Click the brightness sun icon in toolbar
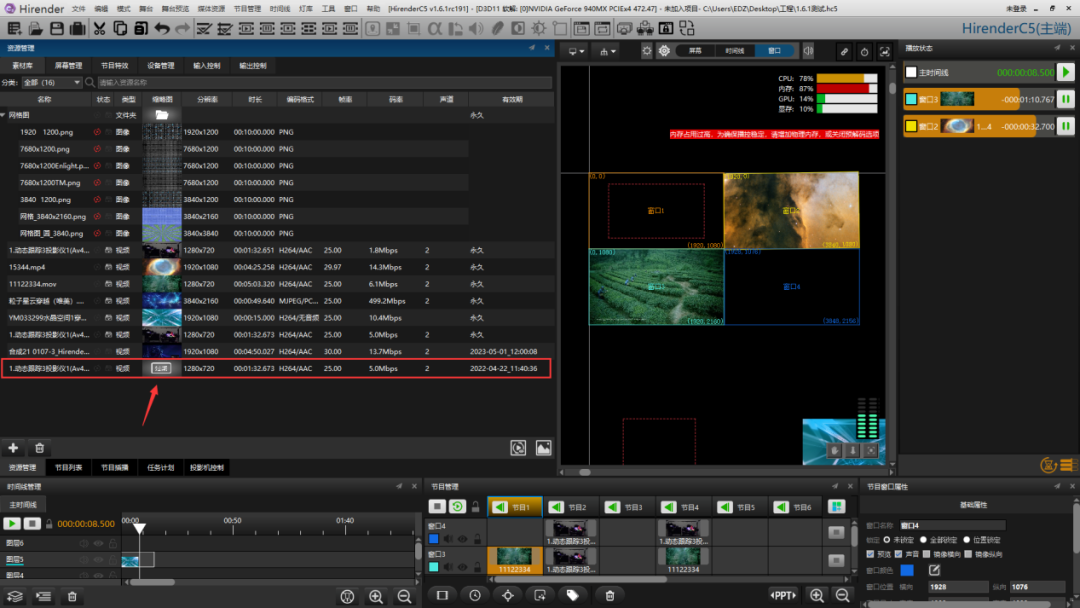1080x608 pixels. [x=539, y=29]
